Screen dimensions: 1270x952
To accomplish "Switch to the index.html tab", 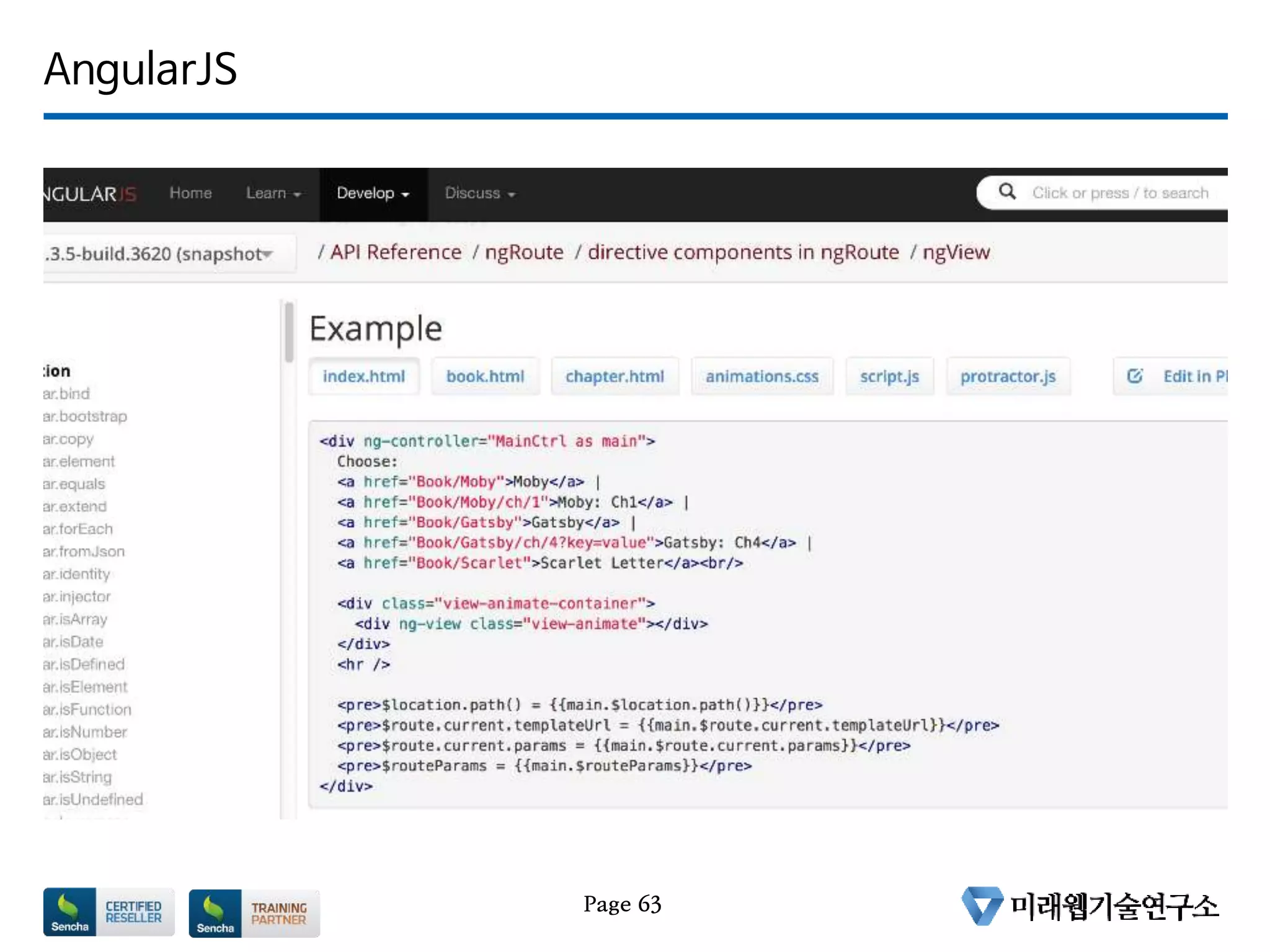I will pyautogui.click(x=364, y=376).
